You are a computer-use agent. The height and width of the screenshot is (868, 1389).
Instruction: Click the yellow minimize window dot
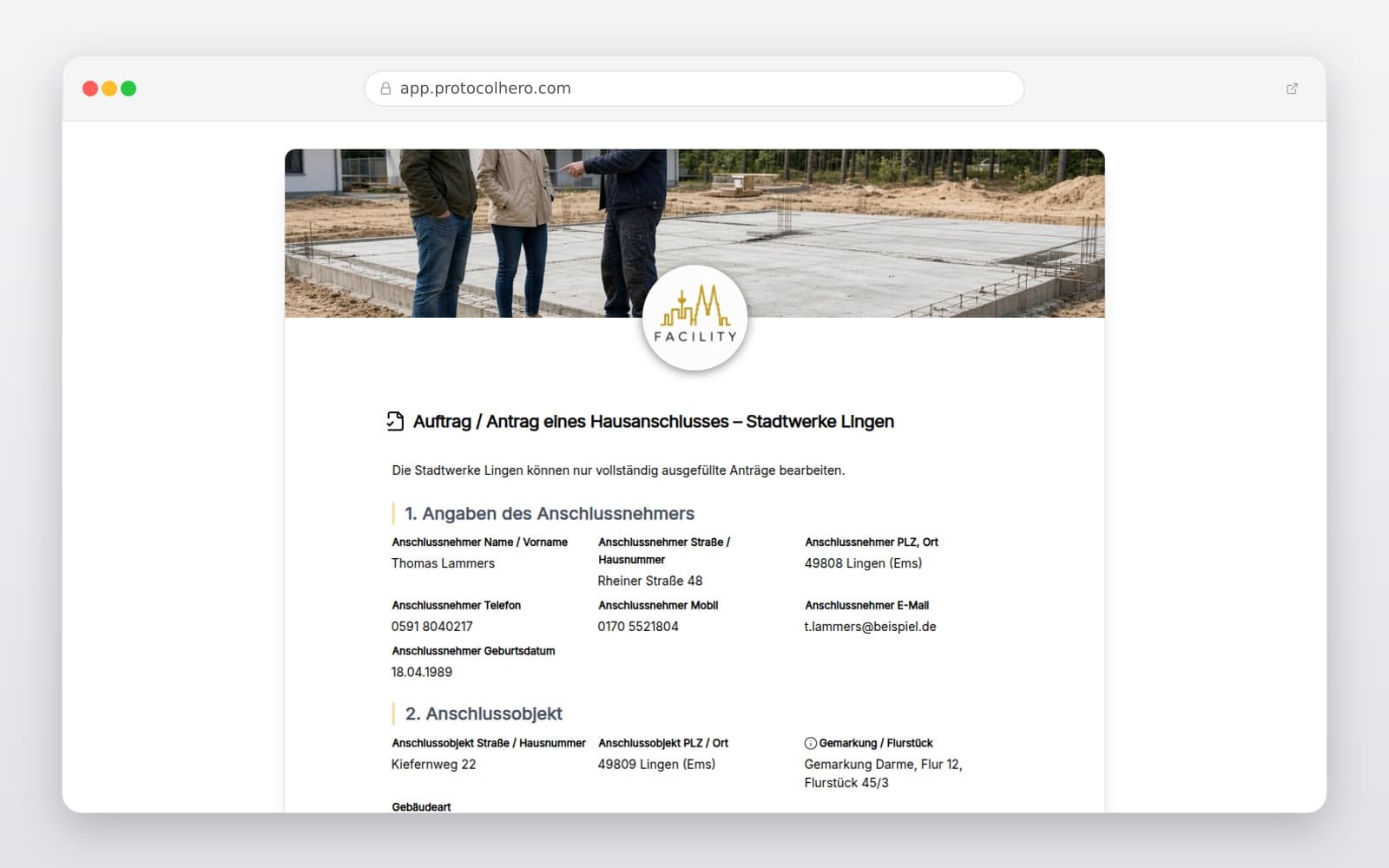(x=109, y=89)
